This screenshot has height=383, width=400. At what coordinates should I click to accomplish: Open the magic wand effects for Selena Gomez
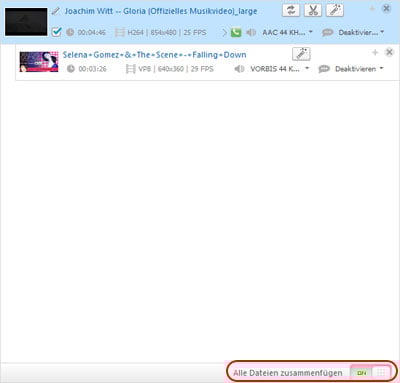[x=301, y=54]
